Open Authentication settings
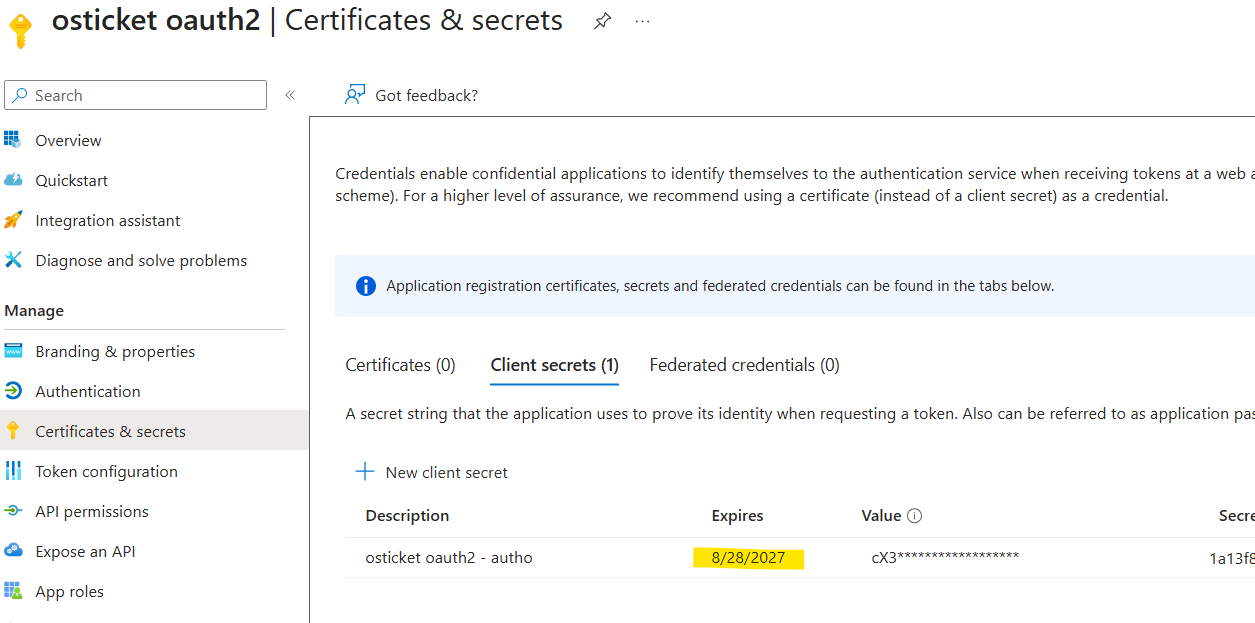The height and width of the screenshot is (623, 1255). 88,391
